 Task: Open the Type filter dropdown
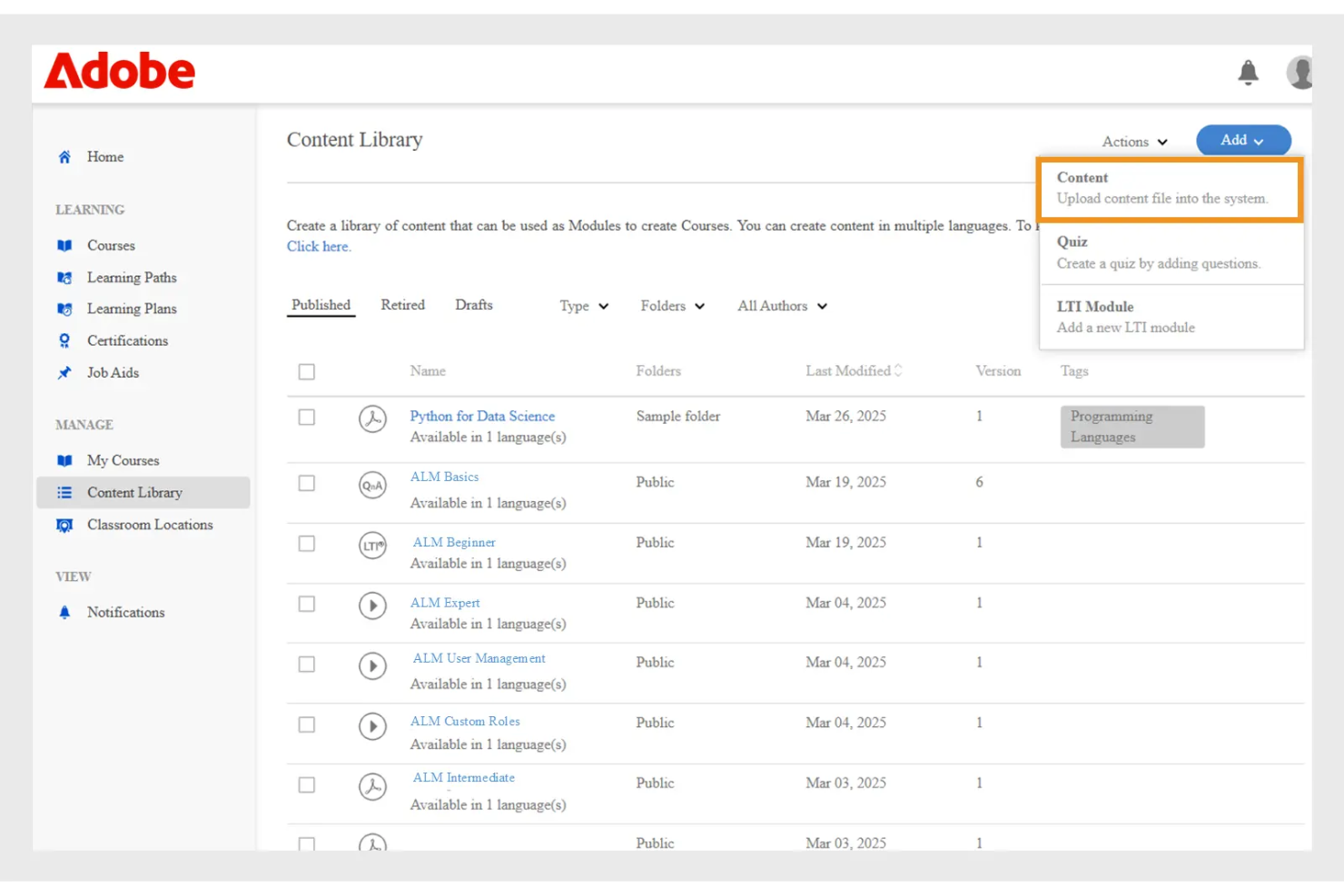coord(583,306)
